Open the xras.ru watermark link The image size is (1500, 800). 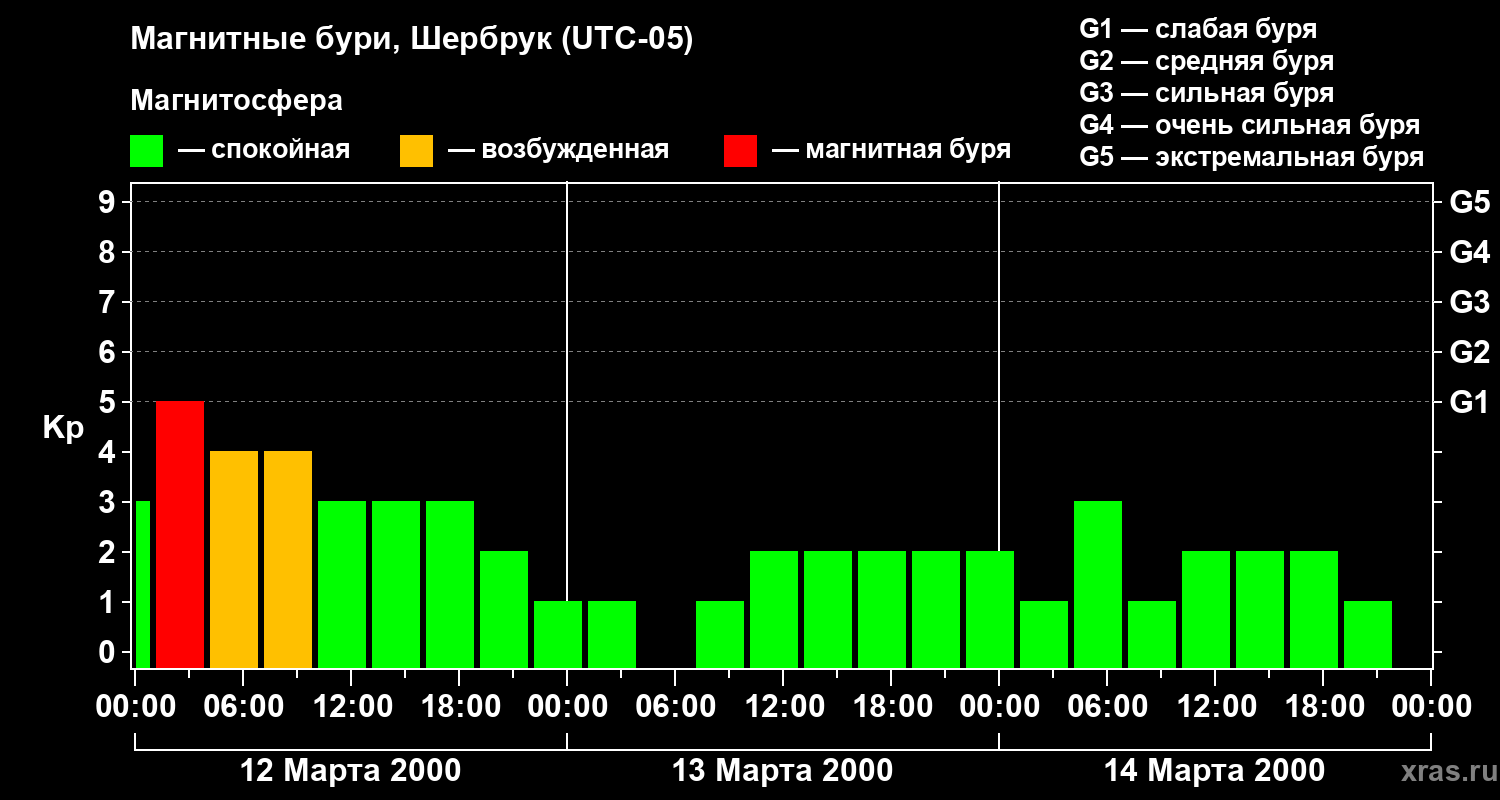1445,771
